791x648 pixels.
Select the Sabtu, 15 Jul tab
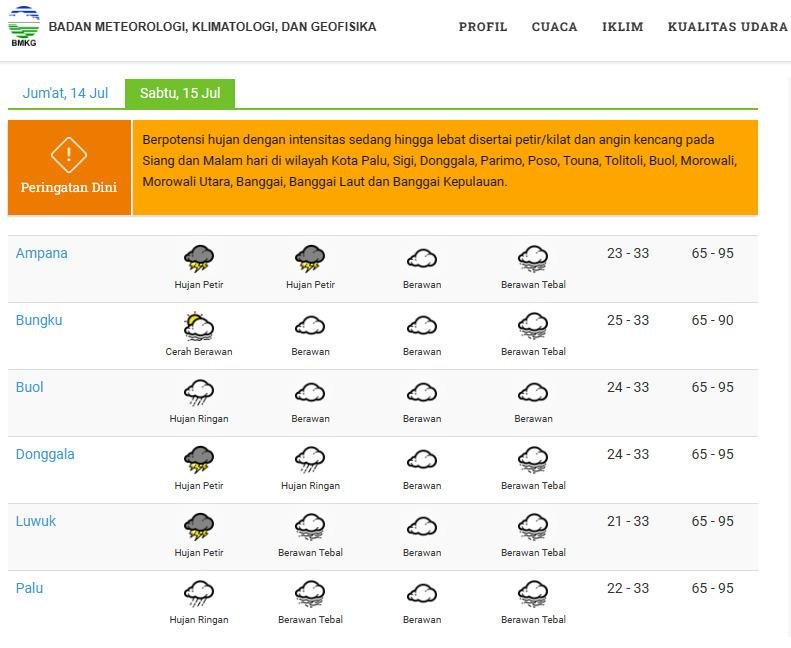pyautogui.click(x=180, y=93)
